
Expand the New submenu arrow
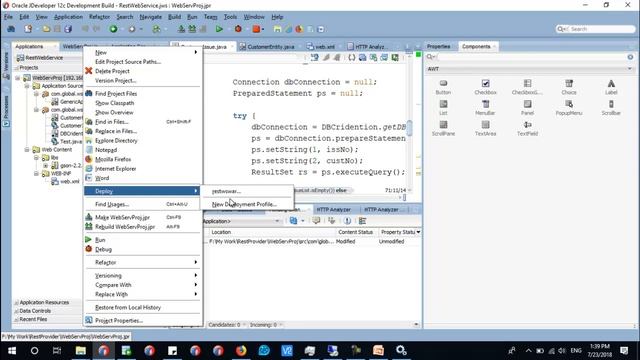(x=196, y=52)
